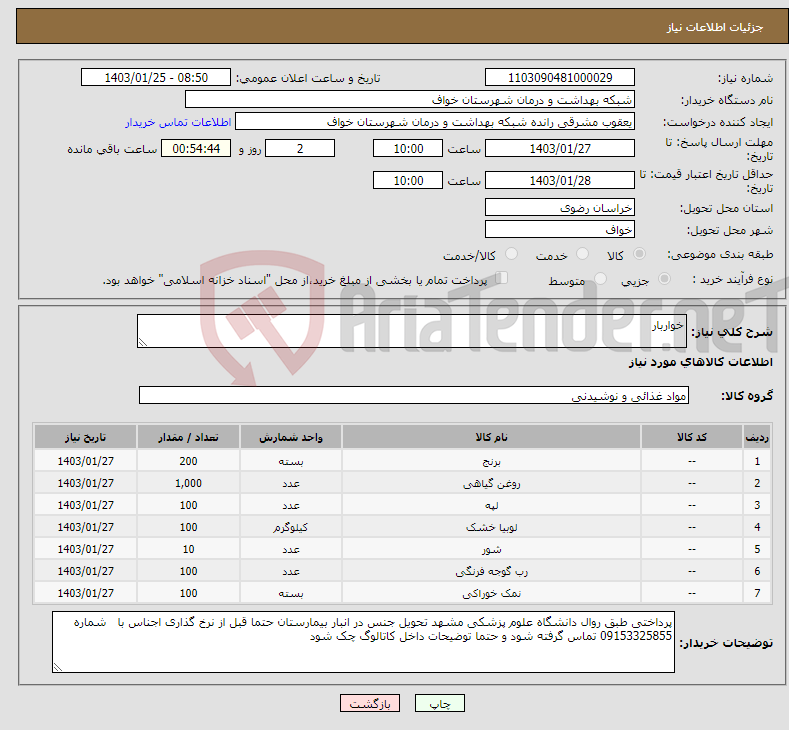789x730 pixels.
Task: Click the goods group field مواد غذائی و نوشیدنی
Action: point(414,395)
